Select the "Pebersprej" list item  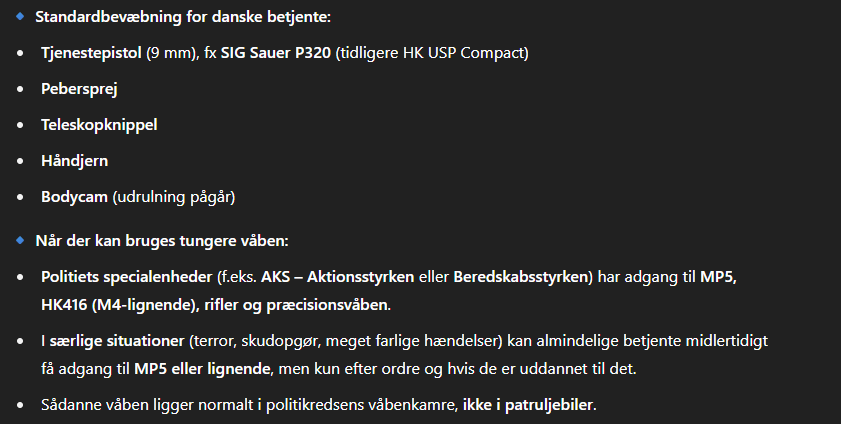point(79,89)
